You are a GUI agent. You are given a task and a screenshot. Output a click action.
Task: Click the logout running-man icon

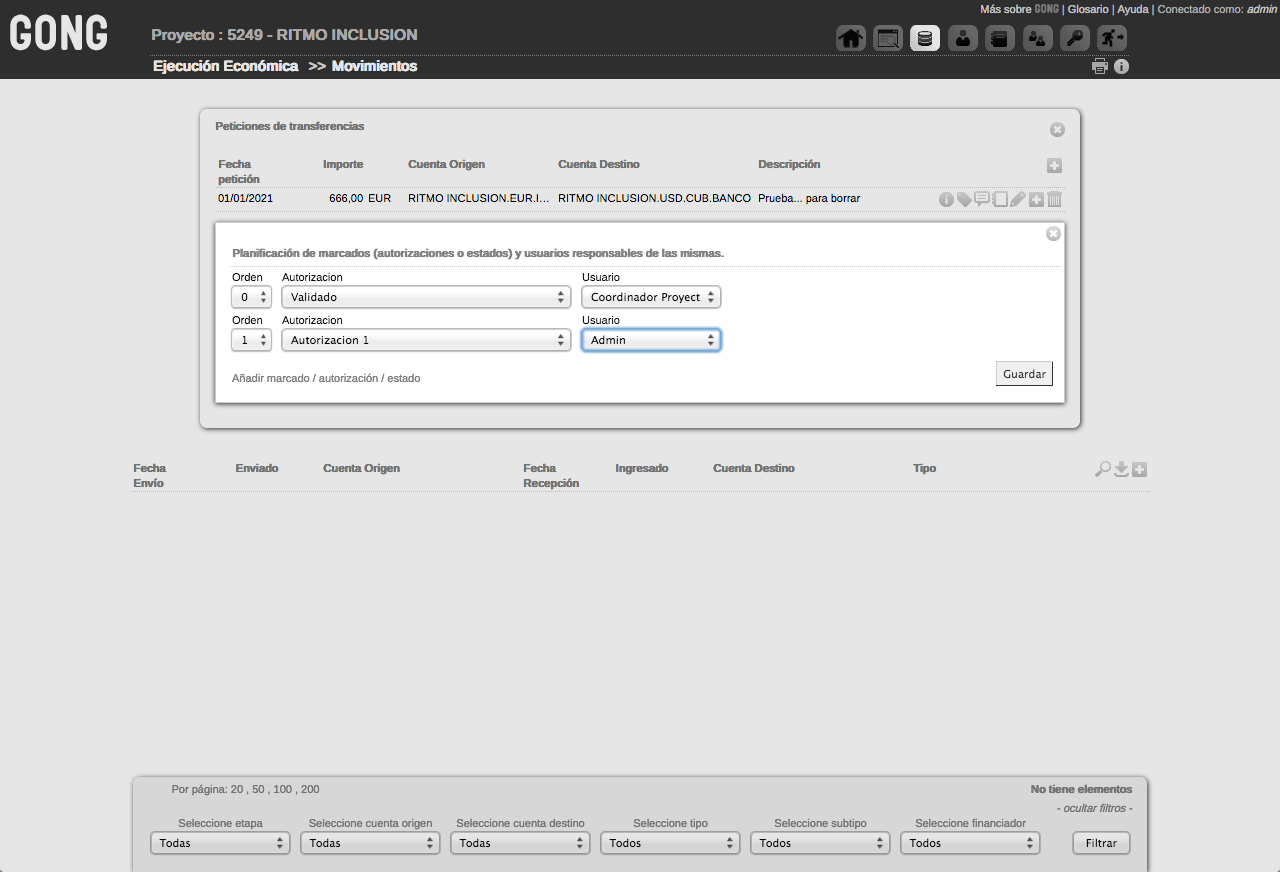click(1112, 39)
